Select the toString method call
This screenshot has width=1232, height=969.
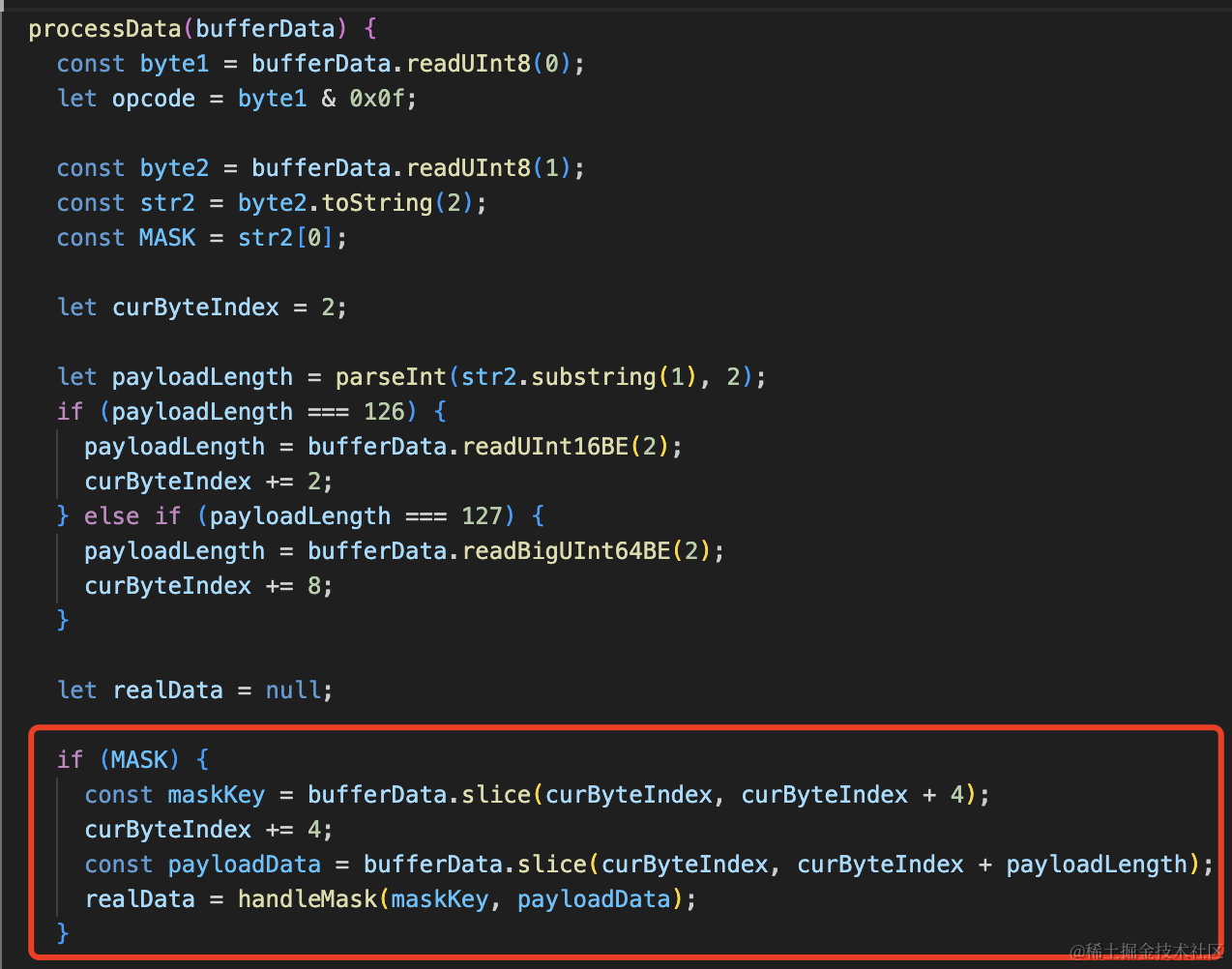(x=377, y=203)
